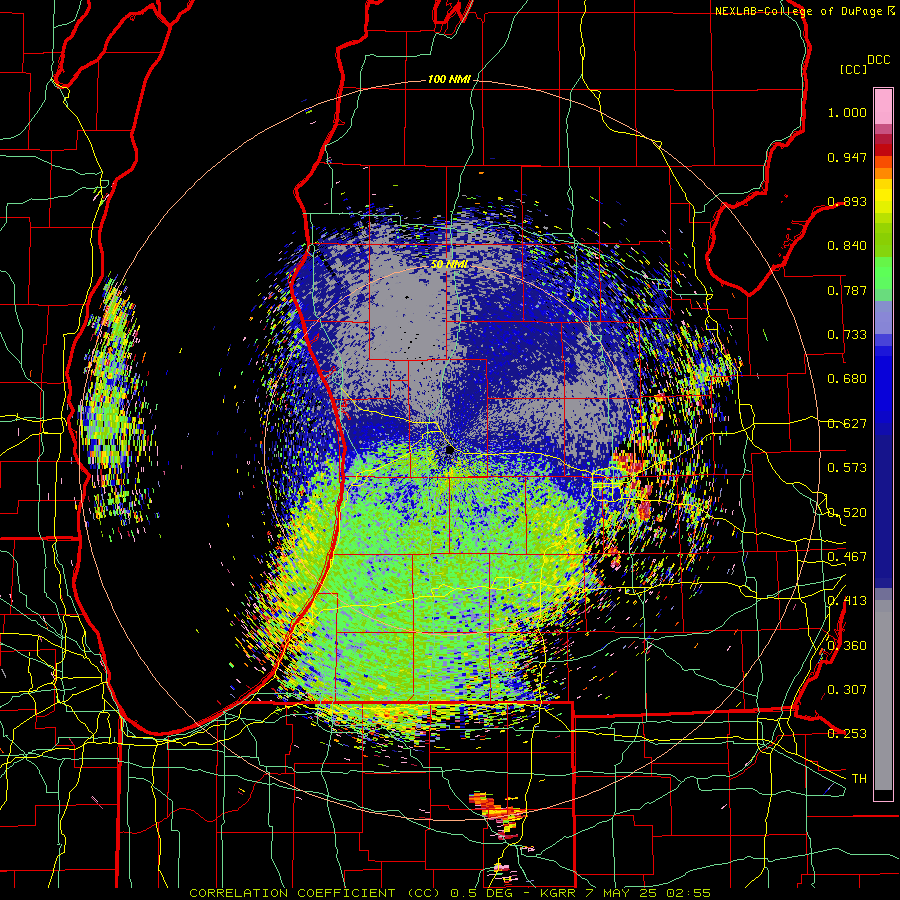Image resolution: width=900 pixels, height=900 pixels.
Task: Click the pink top of the color bar
Action: (x=883, y=106)
